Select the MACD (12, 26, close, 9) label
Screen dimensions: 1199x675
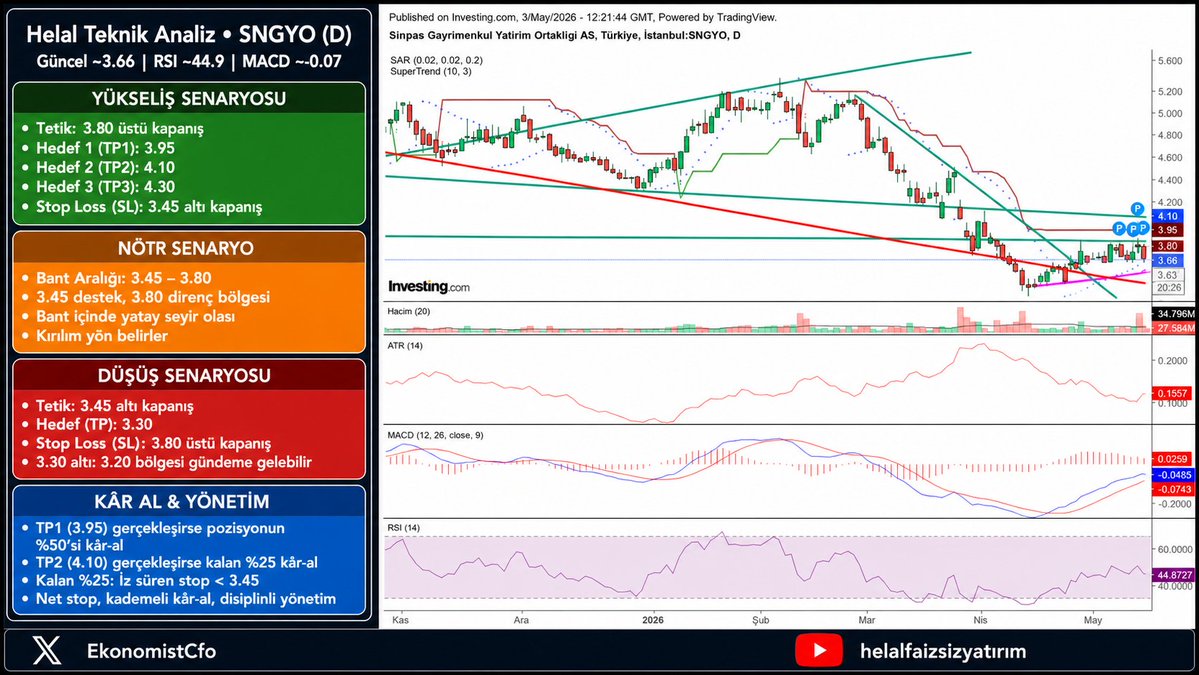point(435,435)
